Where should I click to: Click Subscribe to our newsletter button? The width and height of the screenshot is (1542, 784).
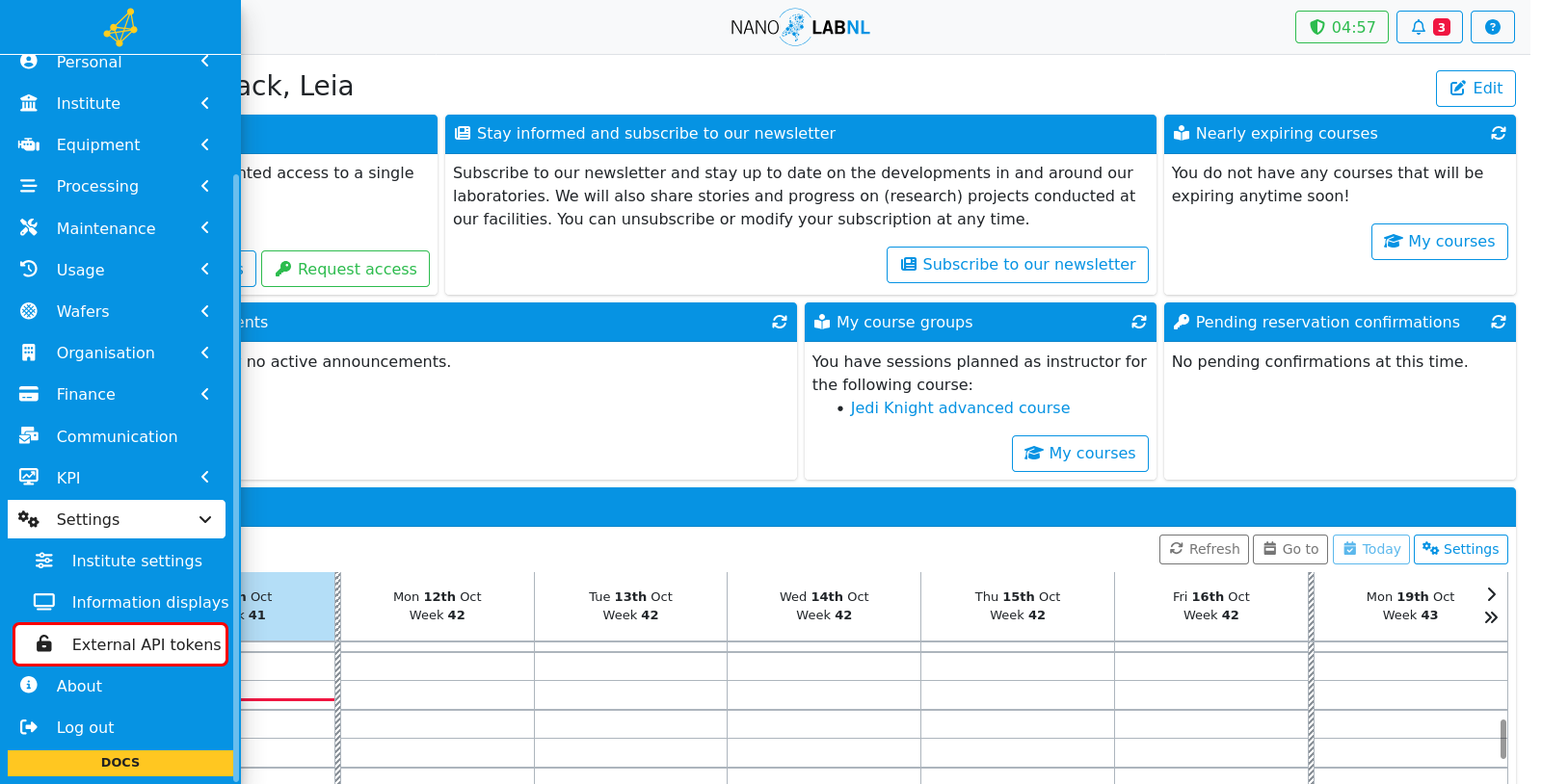[1017, 265]
